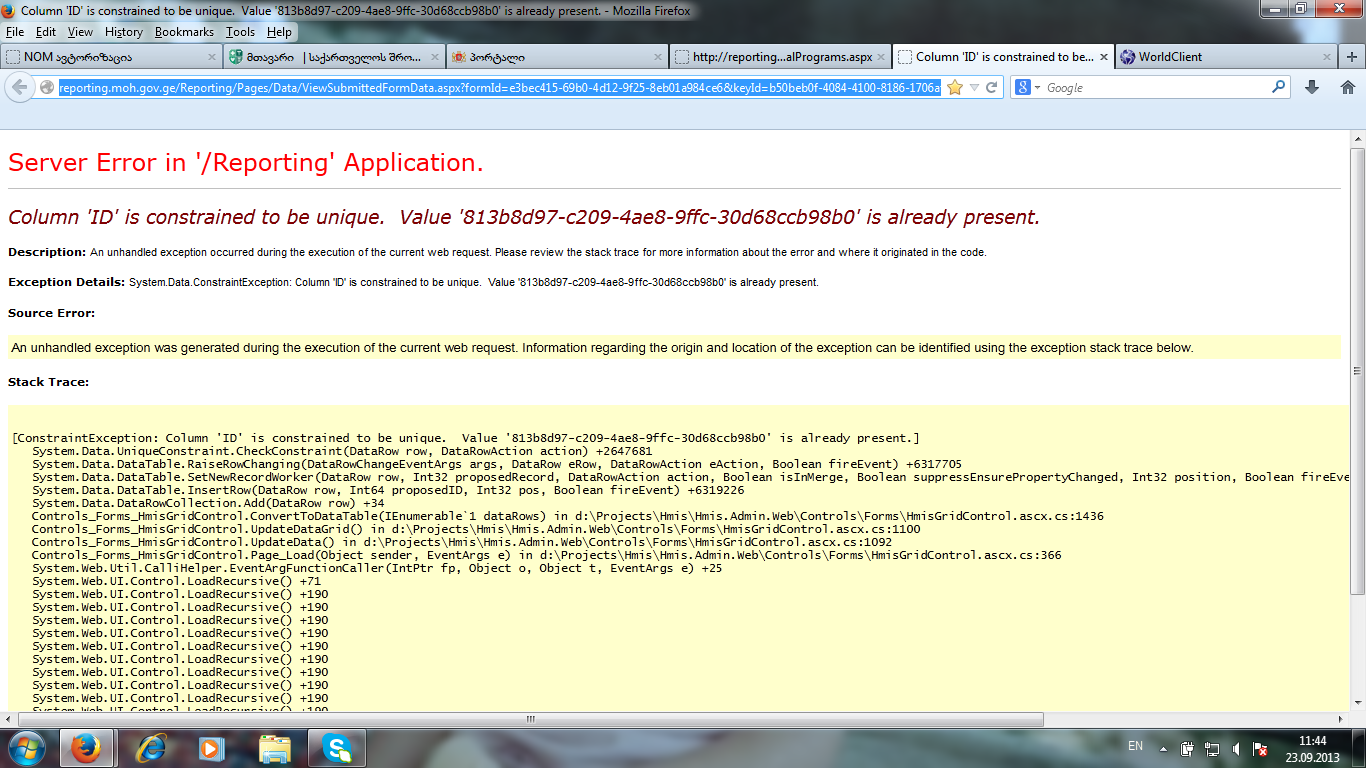Go to the Firefox Home page icon
The image size is (1366, 768).
tap(1346, 88)
